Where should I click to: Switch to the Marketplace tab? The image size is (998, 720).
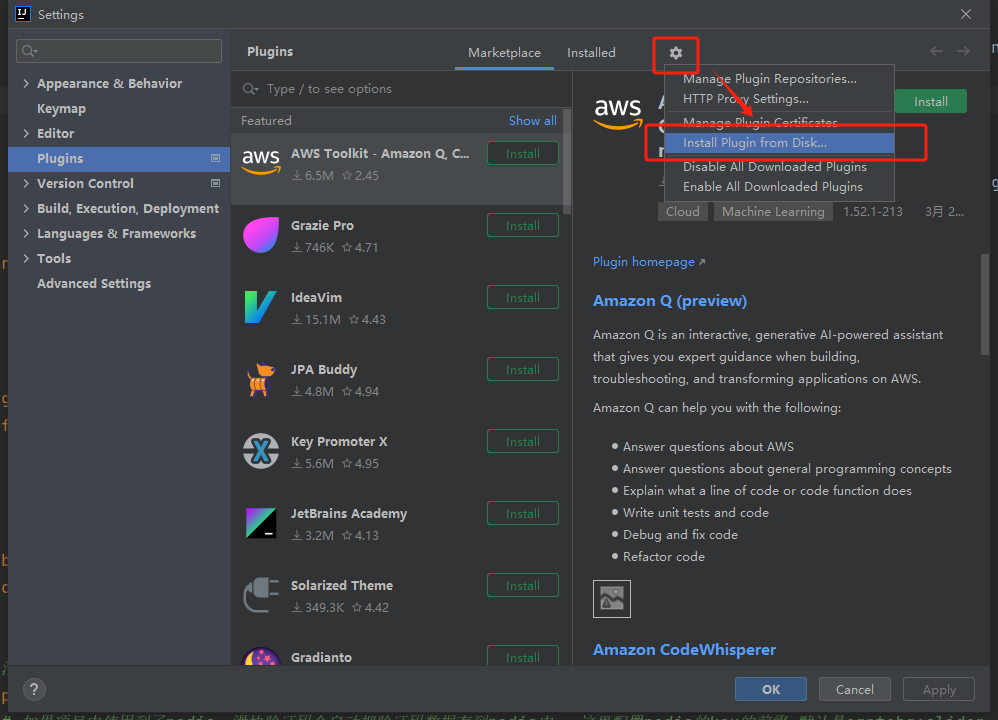[x=504, y=53]
